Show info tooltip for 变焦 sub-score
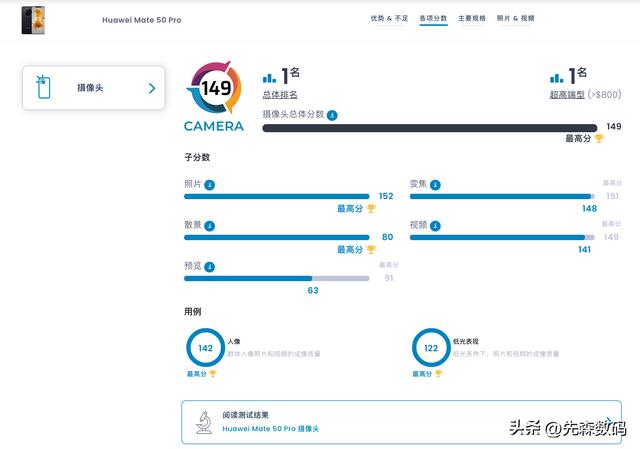The width and height of the screenshot is (640, 449). point(436,185)
